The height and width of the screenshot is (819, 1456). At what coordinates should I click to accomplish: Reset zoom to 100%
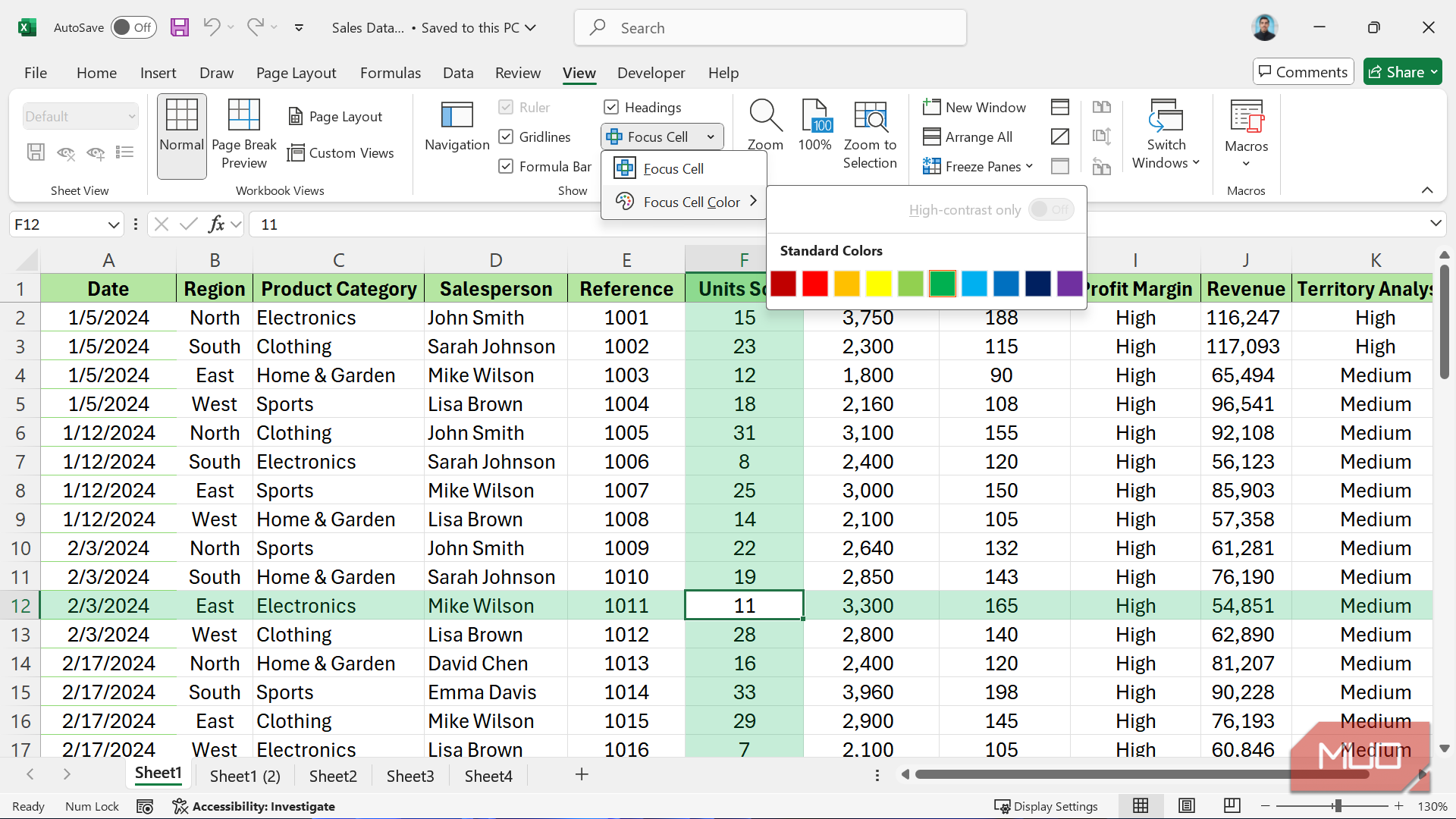pos(815,126)
